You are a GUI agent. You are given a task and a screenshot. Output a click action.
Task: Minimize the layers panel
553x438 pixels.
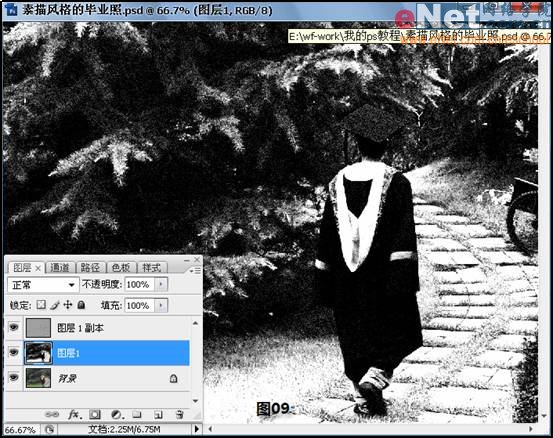pyautogui.click(x=187, y=260)
